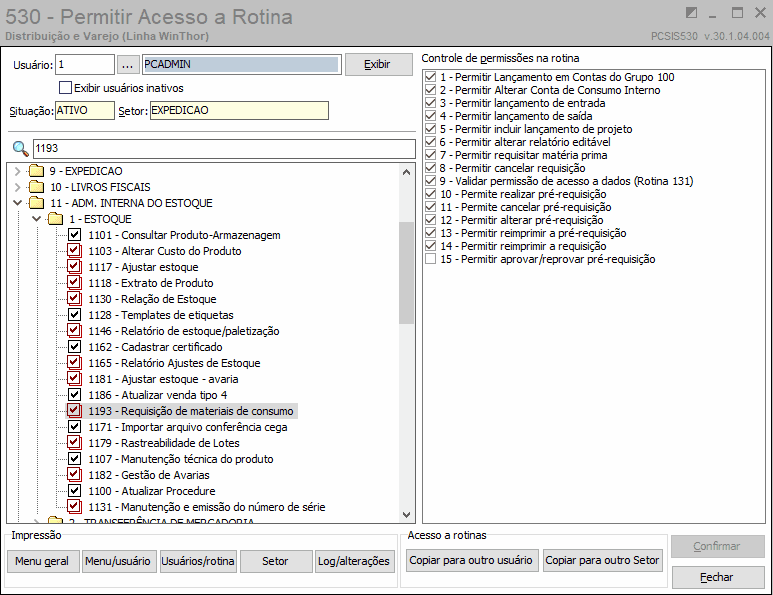Select permission text 5 - Permitir incluir lançamento de projeto
The width and height of the screenshot is (773, 595).
[x=536, y=129]
